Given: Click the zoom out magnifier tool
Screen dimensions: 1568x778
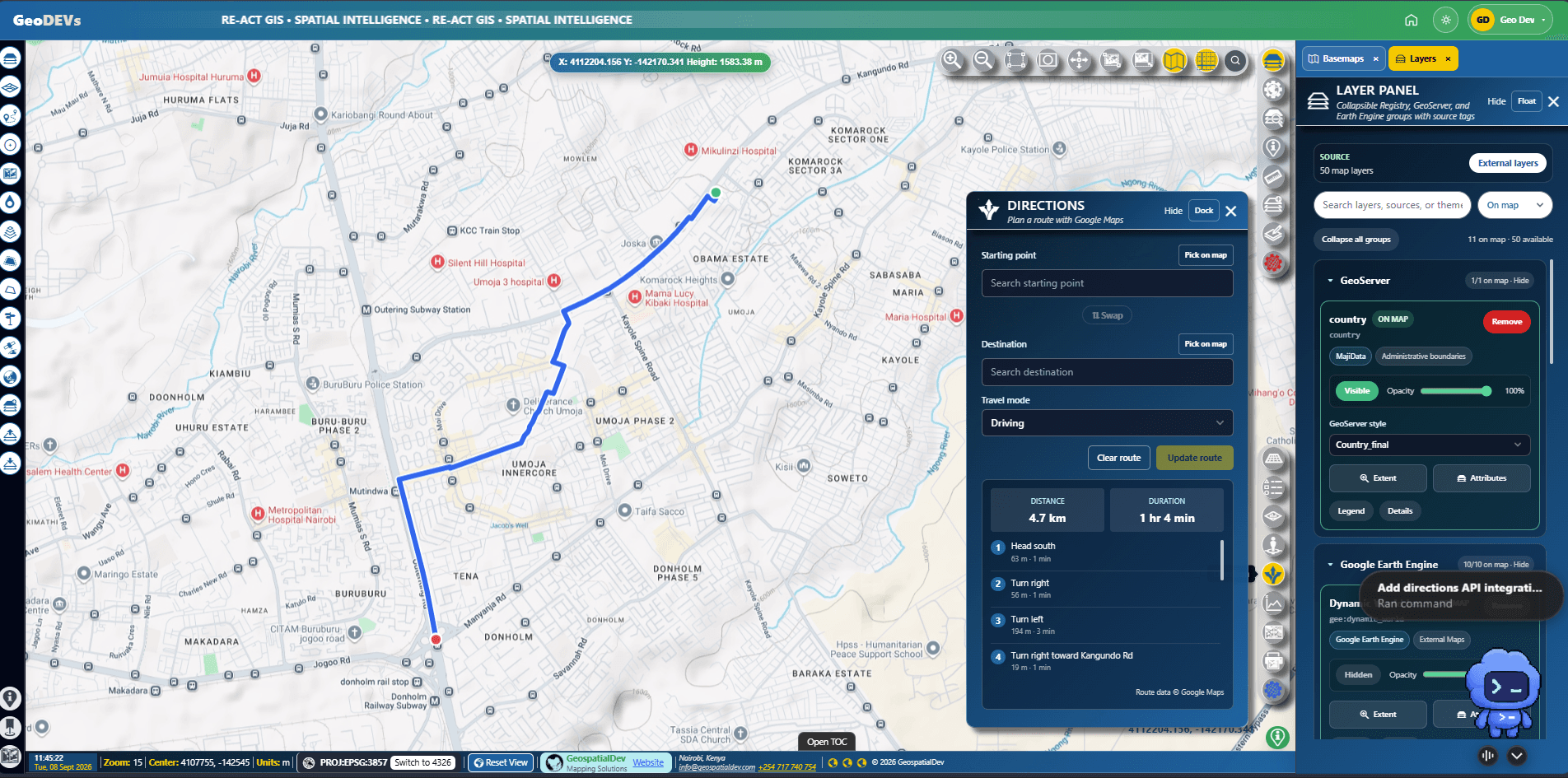Looking at the screenshot, I should 983,60.
